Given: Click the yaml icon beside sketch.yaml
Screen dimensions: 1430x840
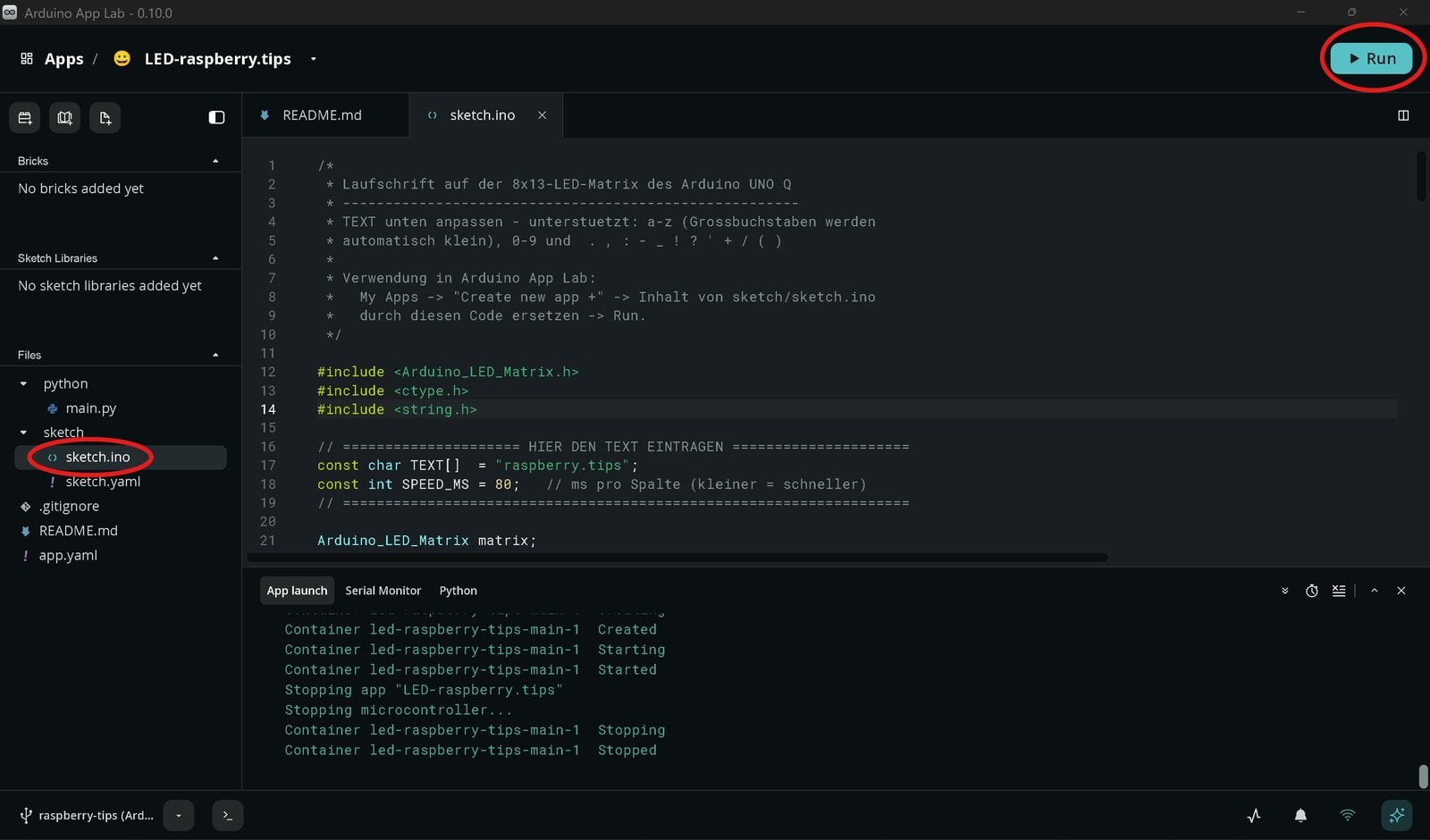Looking at the screenshot, I should click(x=52, y=482).
